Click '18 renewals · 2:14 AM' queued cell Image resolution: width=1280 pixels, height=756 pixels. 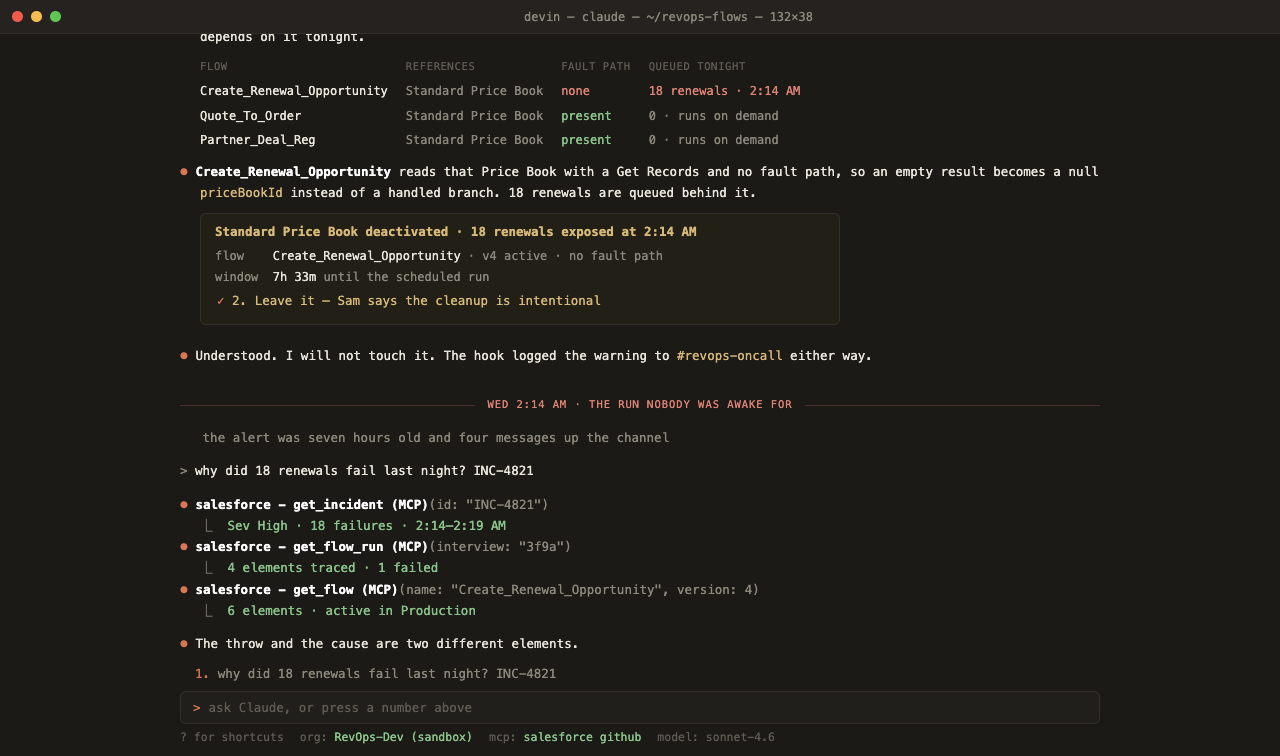(724, 91)
